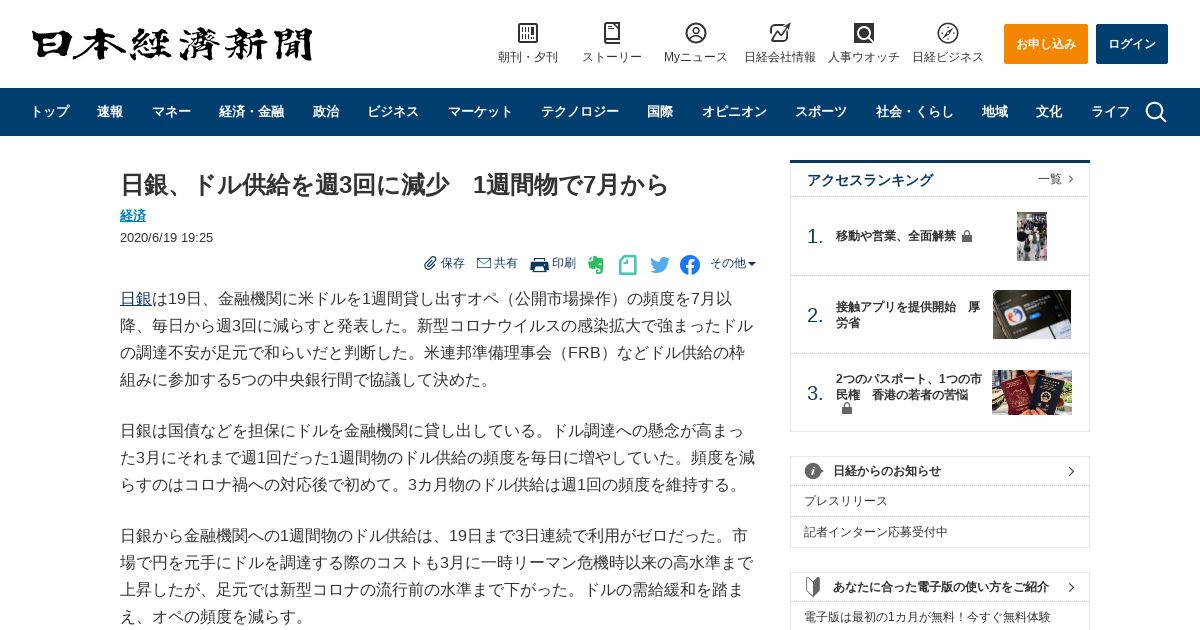This screenshot has width=1200, height=630.
Task: Click the search magnifier in navigation bar
Action: [x=1156, y=112]
